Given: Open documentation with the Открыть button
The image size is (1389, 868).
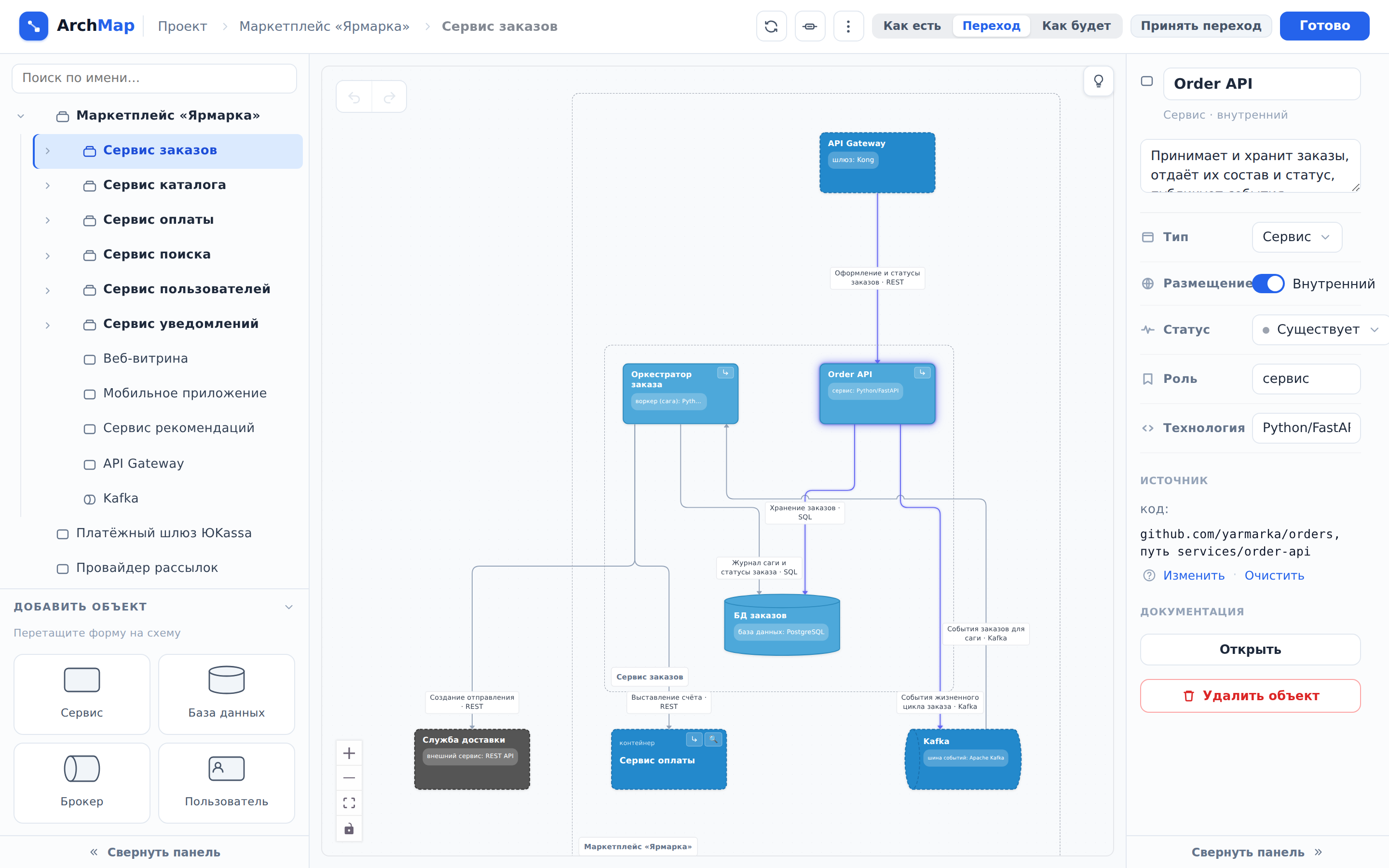Looking at the screenshot, I should [1250, 649].
